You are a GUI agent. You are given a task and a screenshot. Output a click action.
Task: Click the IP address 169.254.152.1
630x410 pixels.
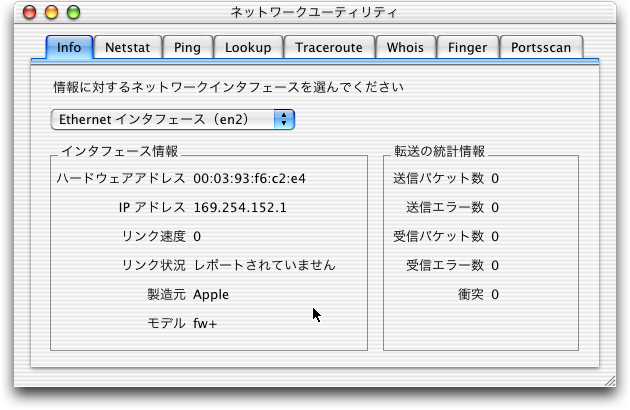tap(239, 208)
